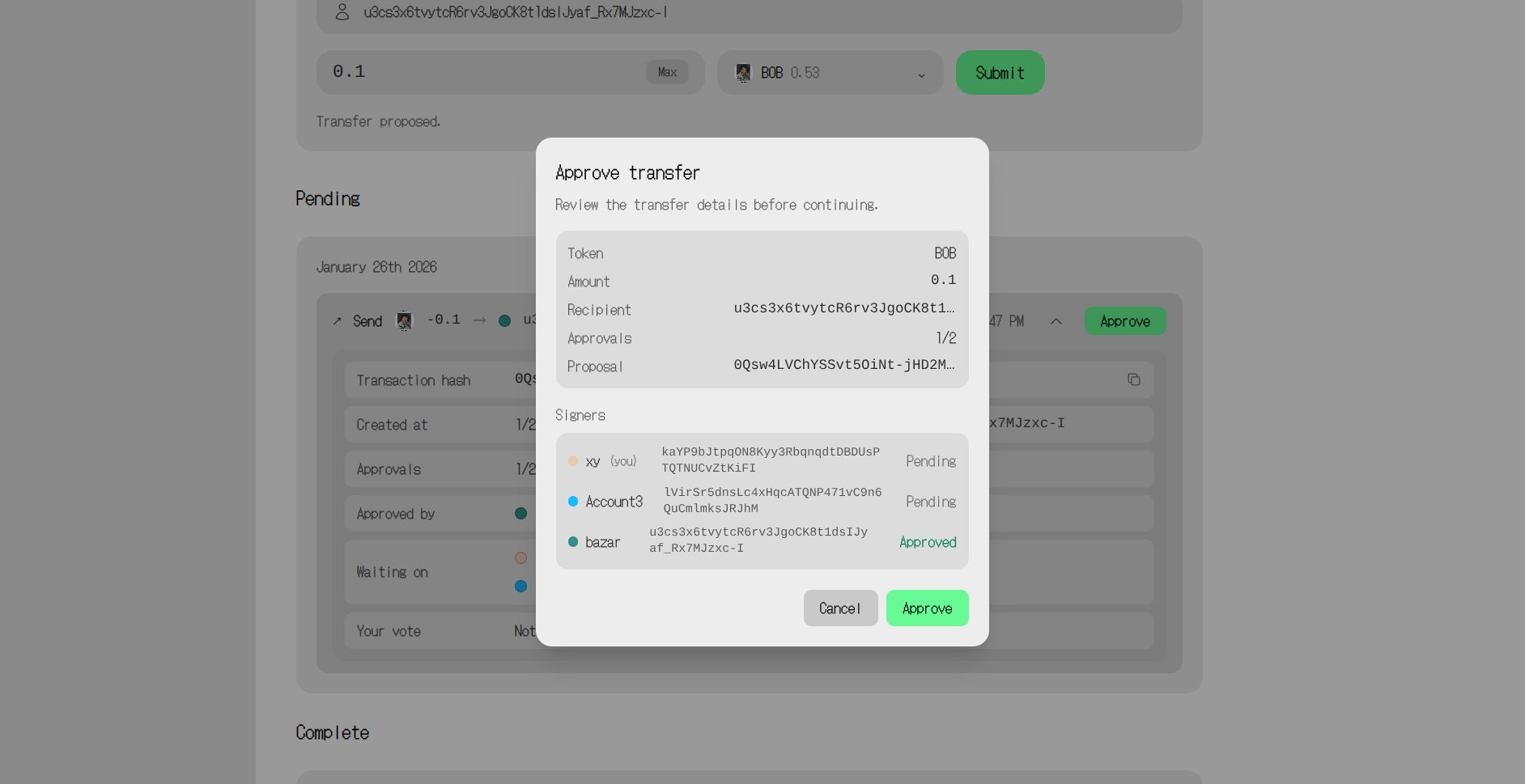Cancel the approve transfer dialog
This screenshot has height=784, width=1525.
(x=839, y=608)
